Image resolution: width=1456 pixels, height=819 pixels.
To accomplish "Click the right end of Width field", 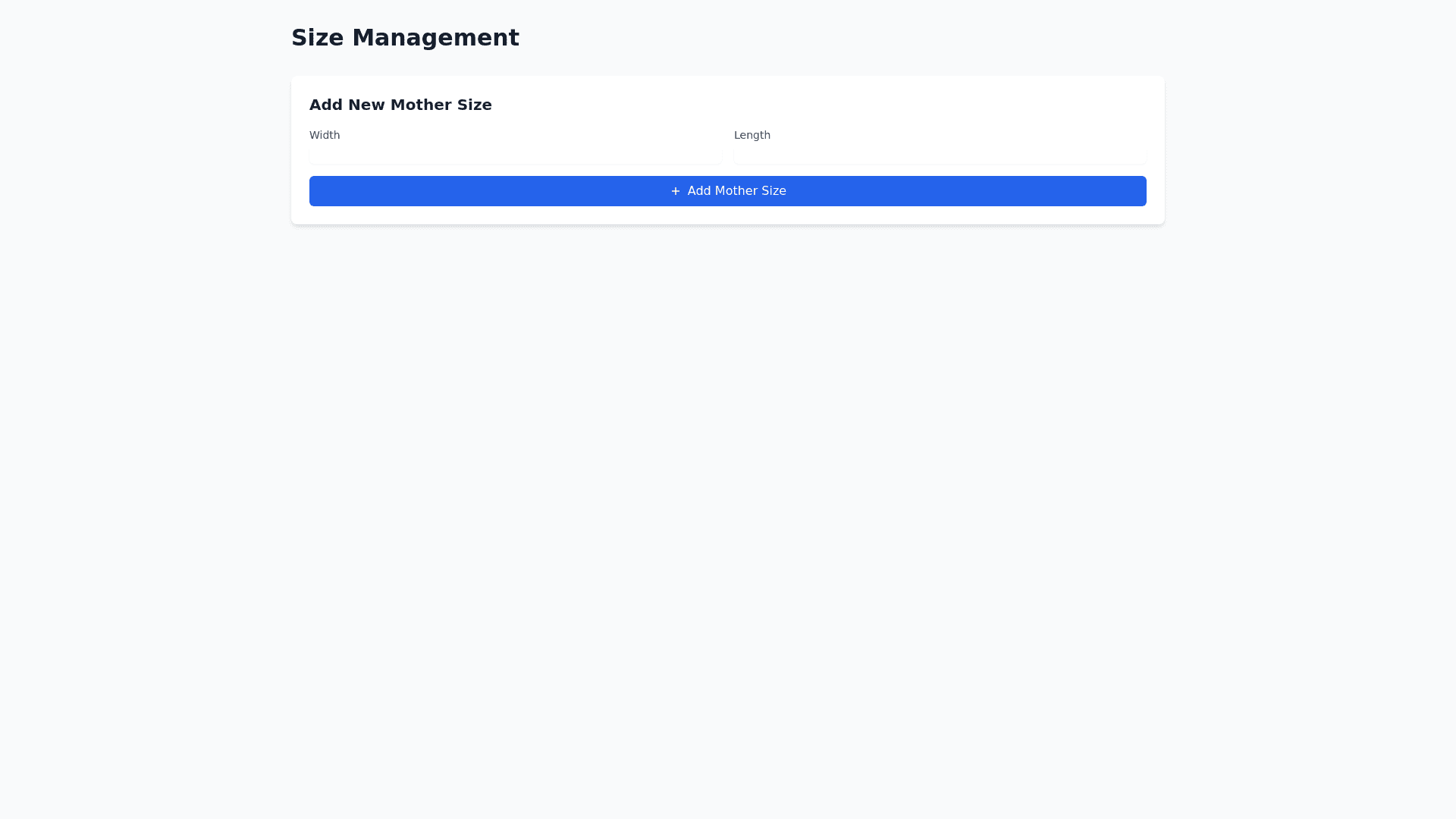I will 711,155.
